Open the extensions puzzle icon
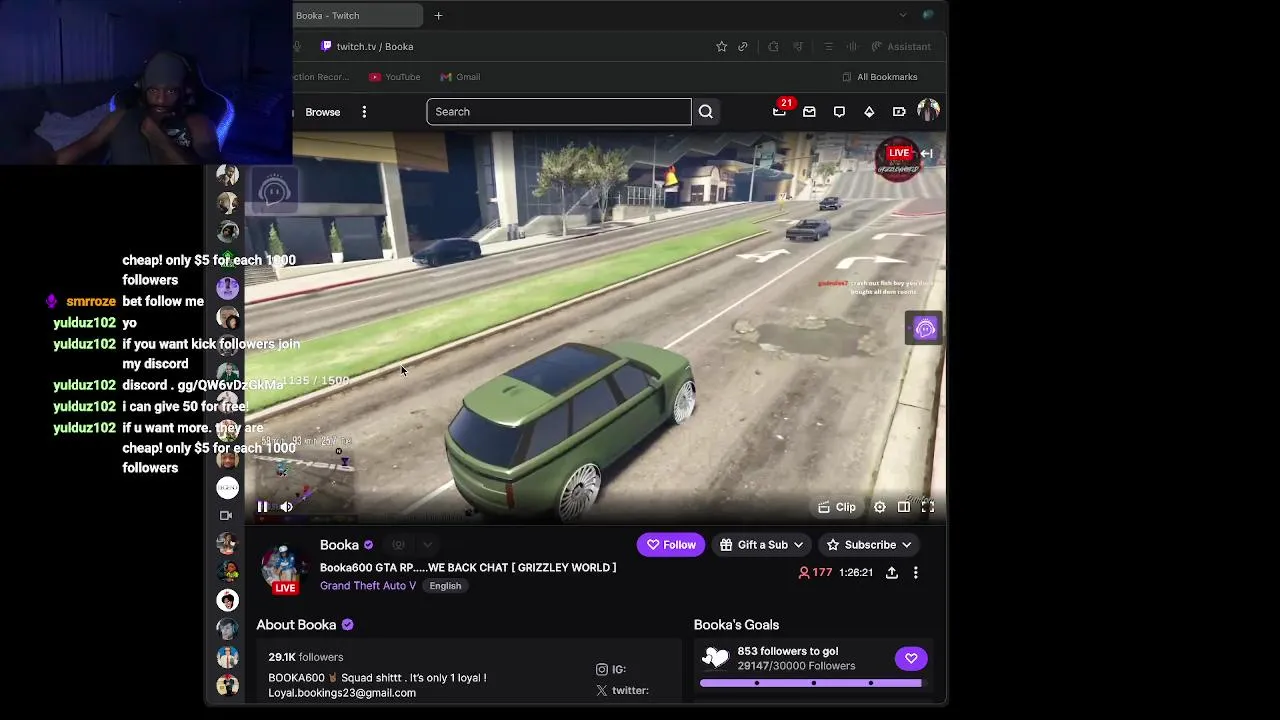 (x=773, y=47)
